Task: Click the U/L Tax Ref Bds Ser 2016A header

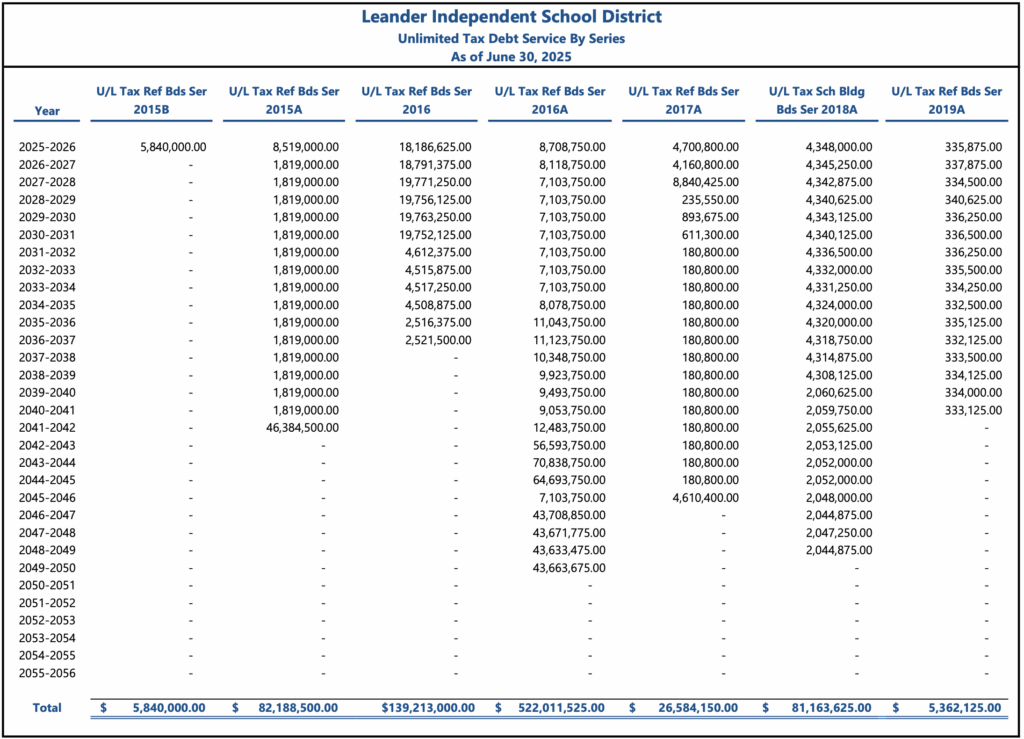Action: (x=550, y=101)
